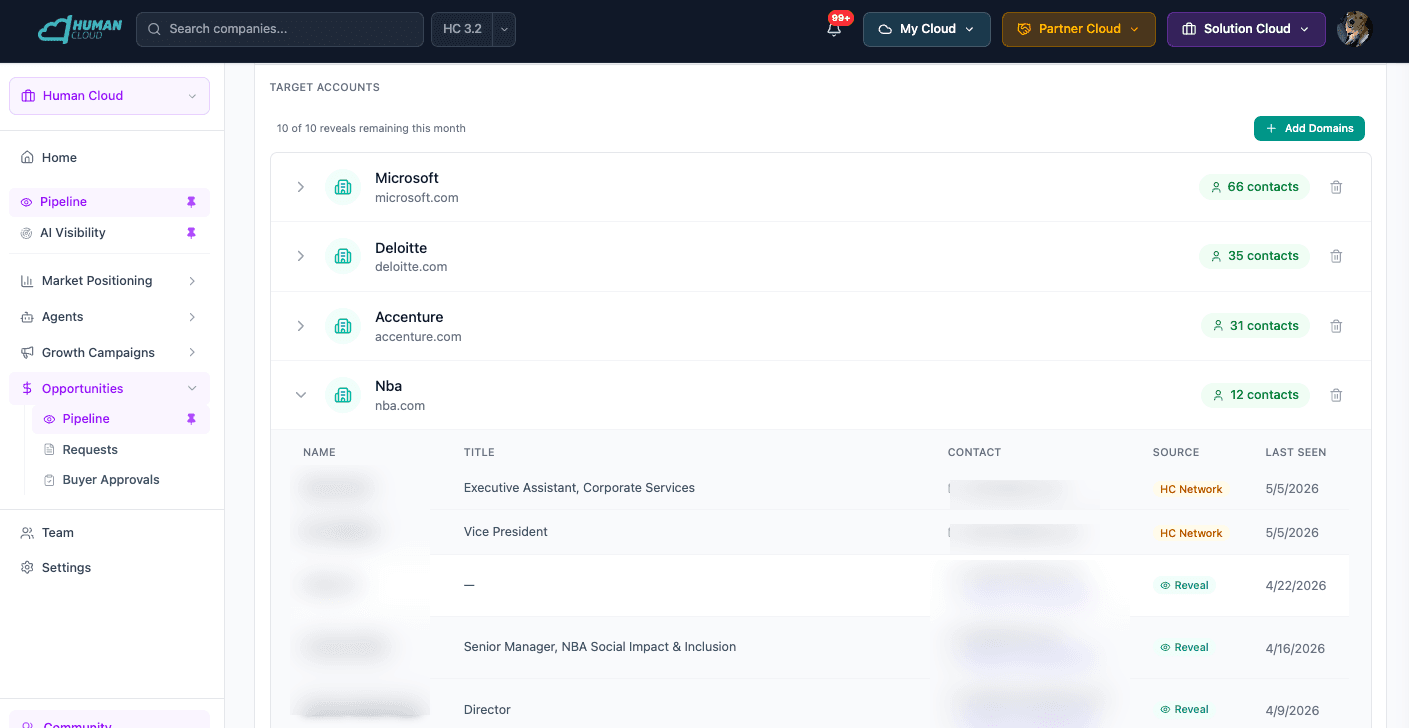This screenshot has width=1409, height=728.
Task: Click the microsoft.com domain text
Action: point(417,198)
